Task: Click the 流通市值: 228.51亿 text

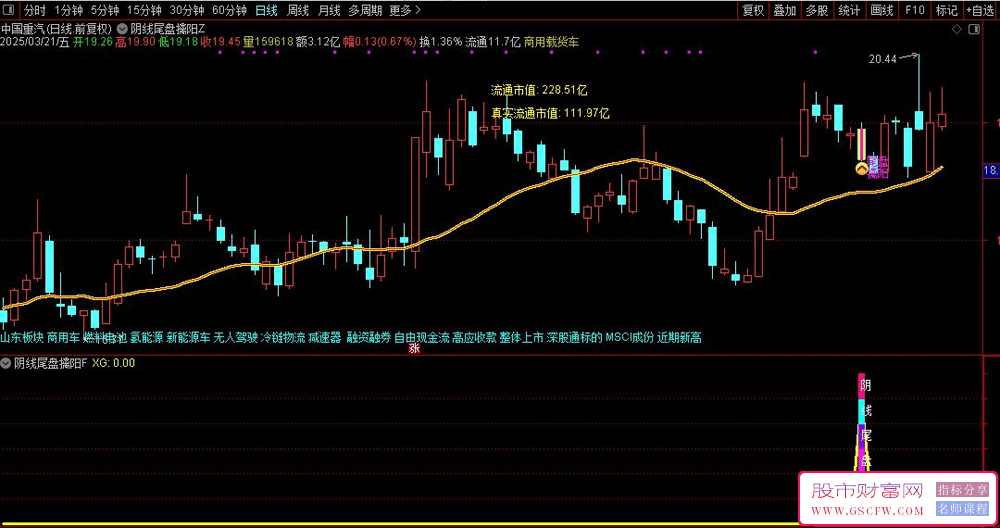Action: 539,90
